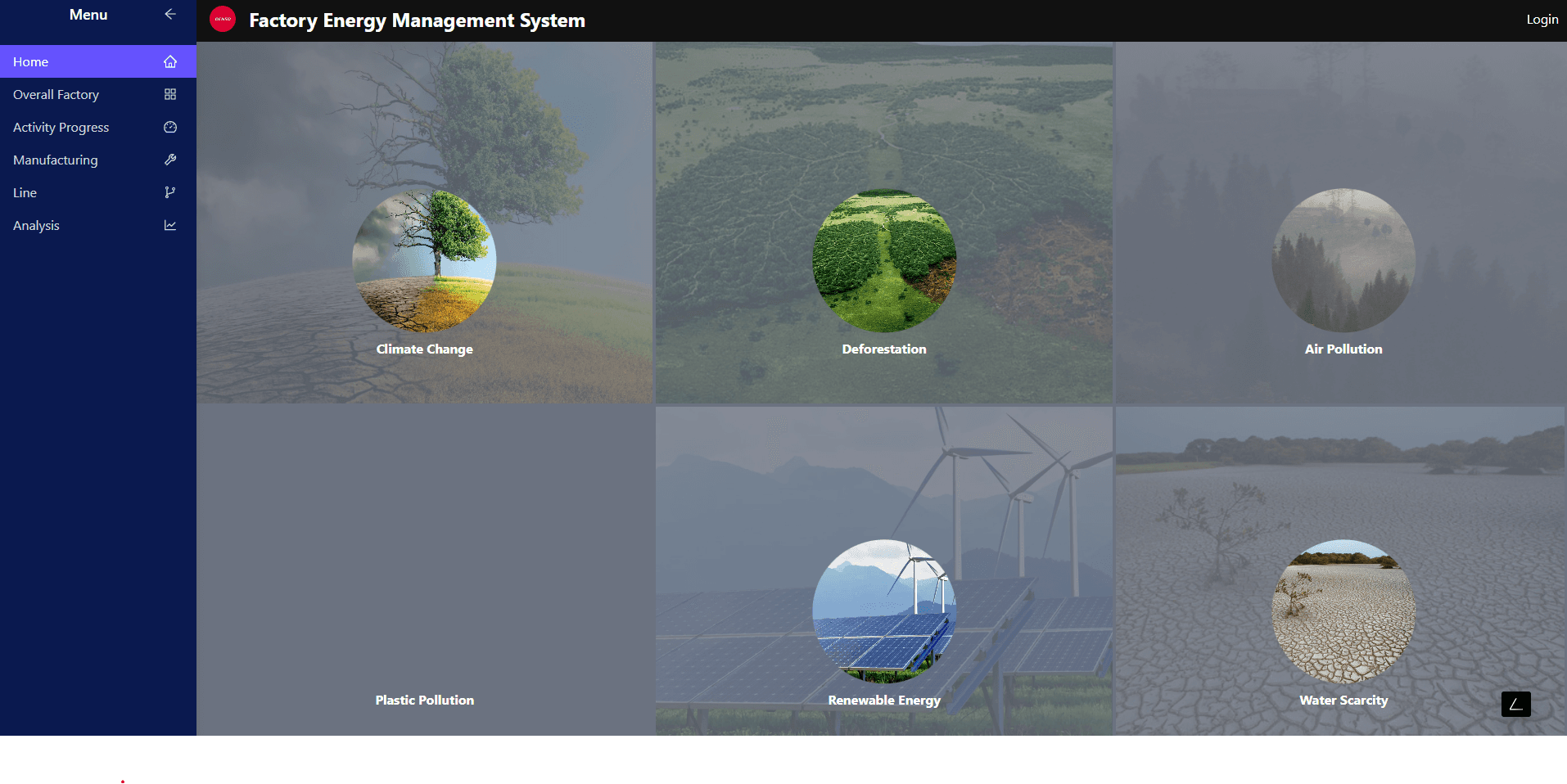The width and height of the screenshot is (1567, 784).
Task: Click the Factory Energy Management System title
Action: pos(417,20)
